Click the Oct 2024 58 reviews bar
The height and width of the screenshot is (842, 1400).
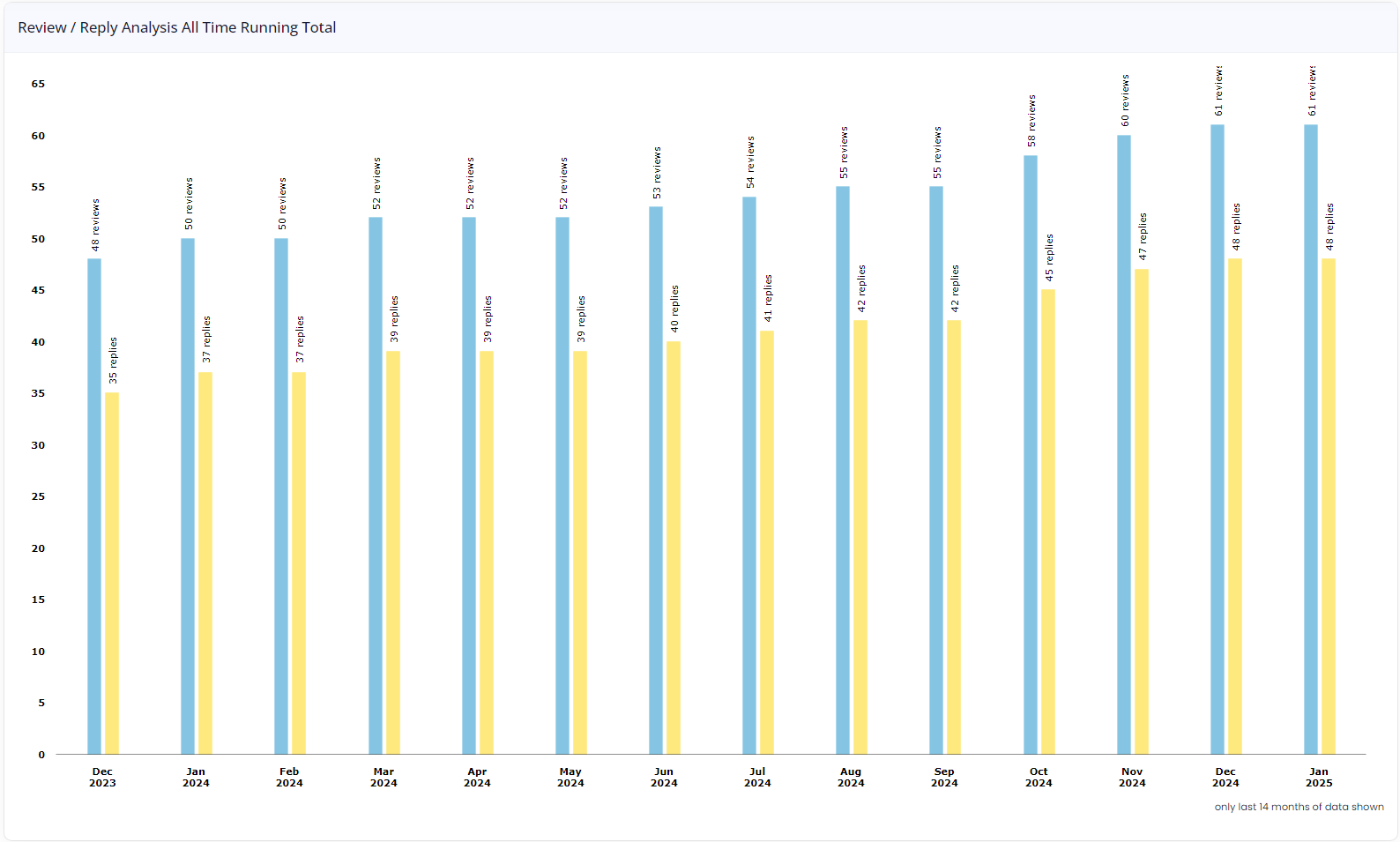pyautogui.click(x=1031, y=455)
